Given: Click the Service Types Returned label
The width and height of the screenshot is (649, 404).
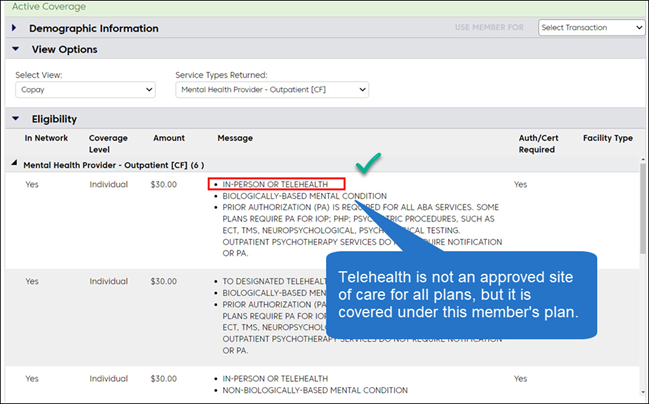Looking at the screenshot, I should (221, 75).
